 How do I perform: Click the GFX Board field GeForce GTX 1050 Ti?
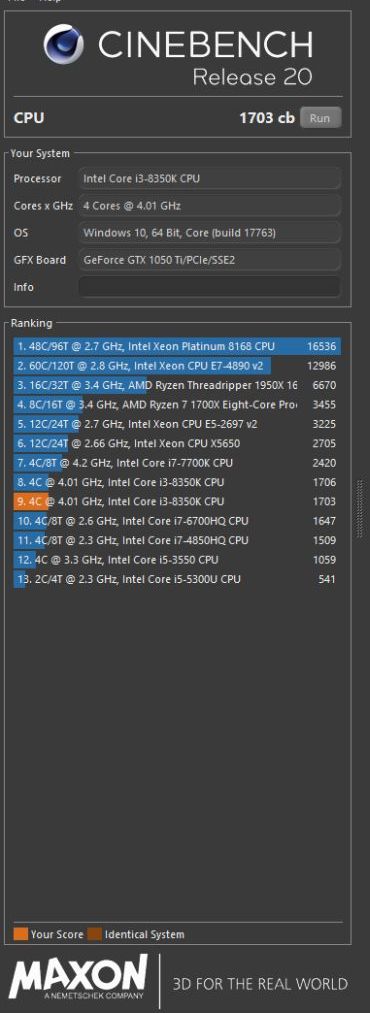click(x=209, y=260)
